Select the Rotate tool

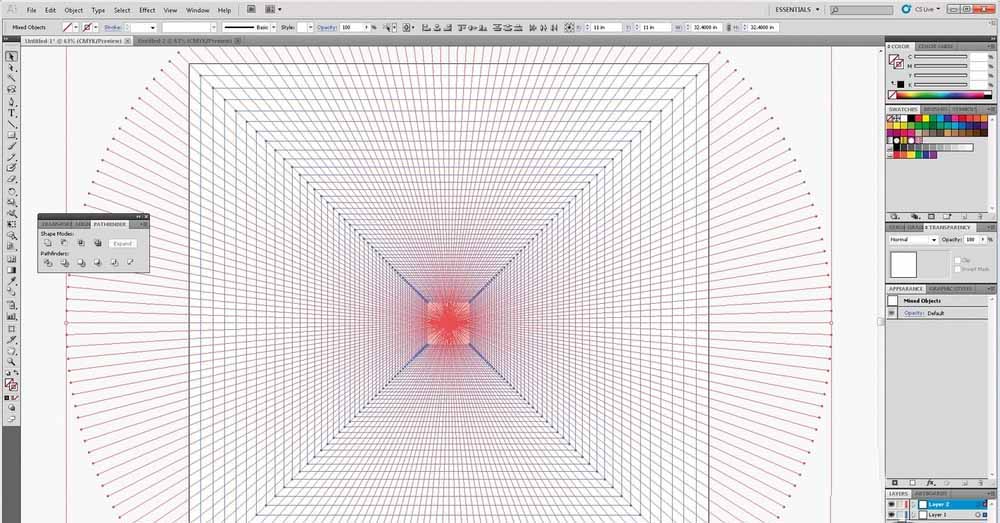[x=11, y=191]
